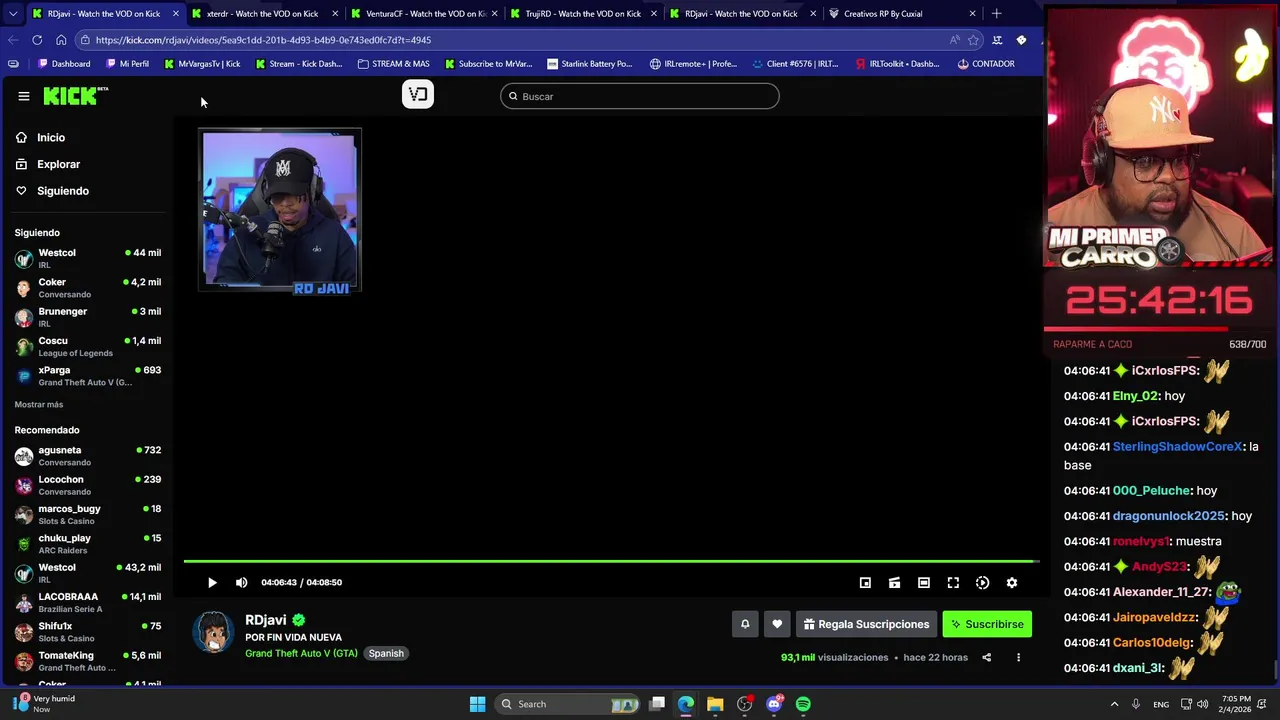Open LACOBRAAA recommended channel
This screenshot has width=1280, height=720.
pos(88,602)
